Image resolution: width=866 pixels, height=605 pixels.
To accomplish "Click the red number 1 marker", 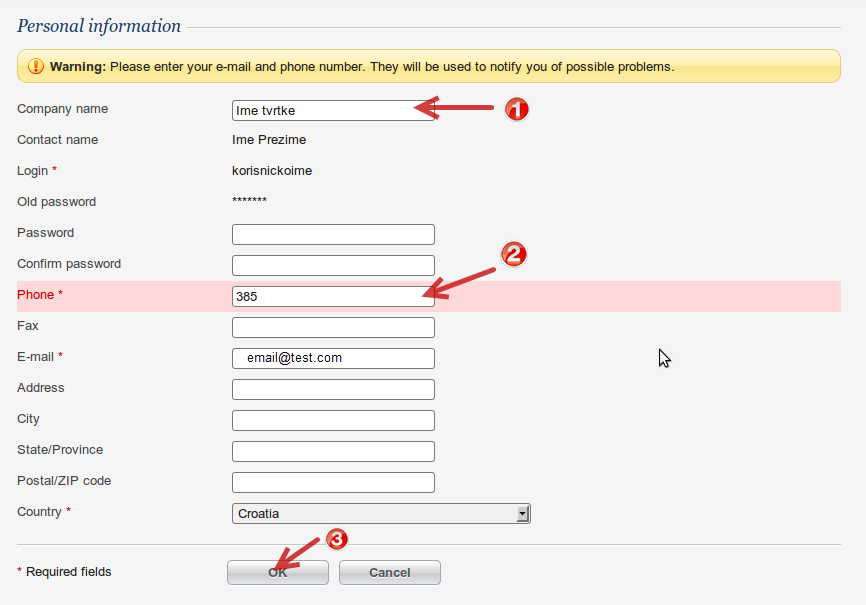I will [x=515, y=109].
